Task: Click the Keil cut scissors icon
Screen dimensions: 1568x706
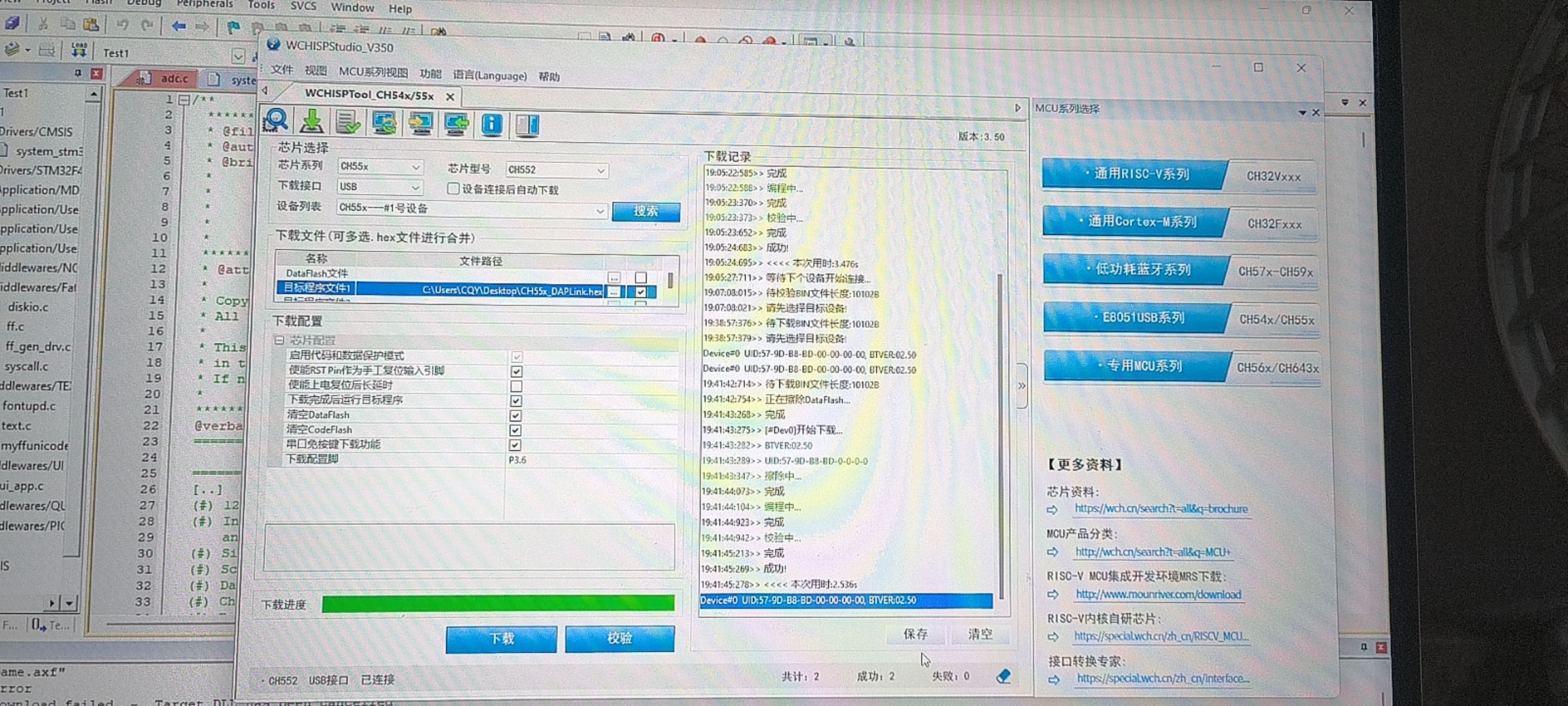Action: [43, 24]
